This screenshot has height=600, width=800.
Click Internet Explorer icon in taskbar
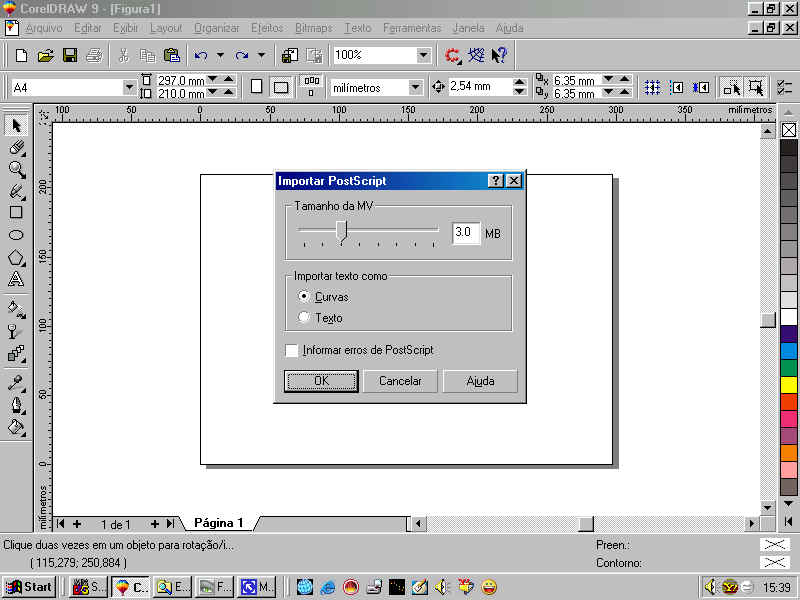[328, 587]
